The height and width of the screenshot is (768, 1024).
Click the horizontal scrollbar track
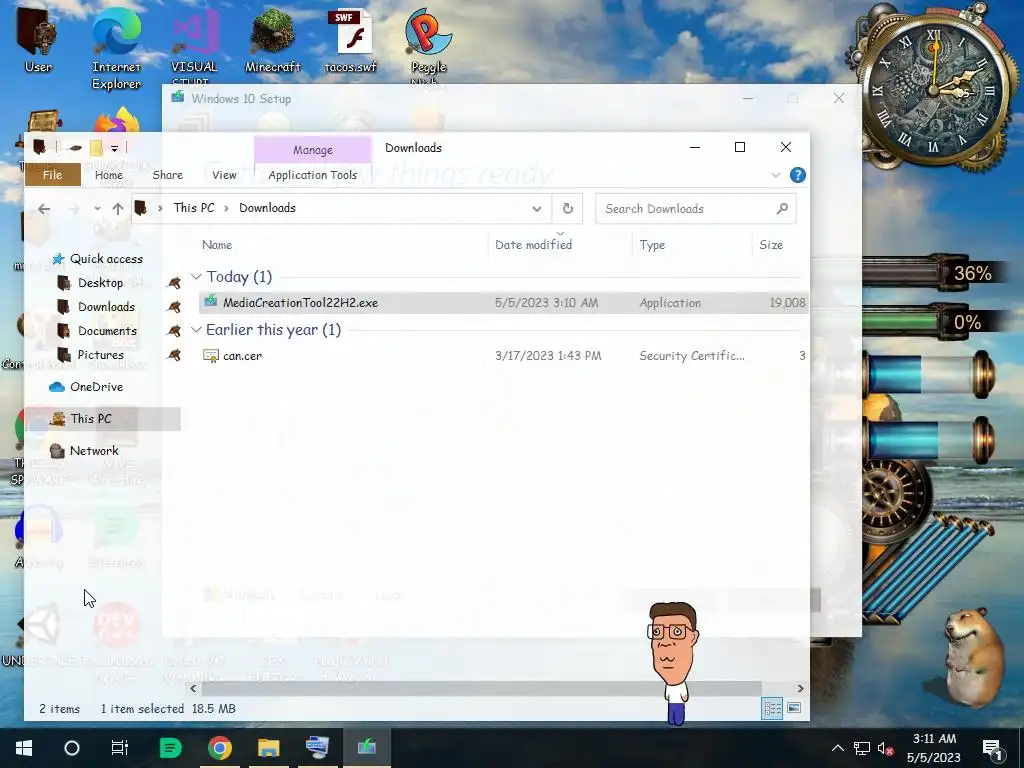pyautogui.click(x=481, y=688)
